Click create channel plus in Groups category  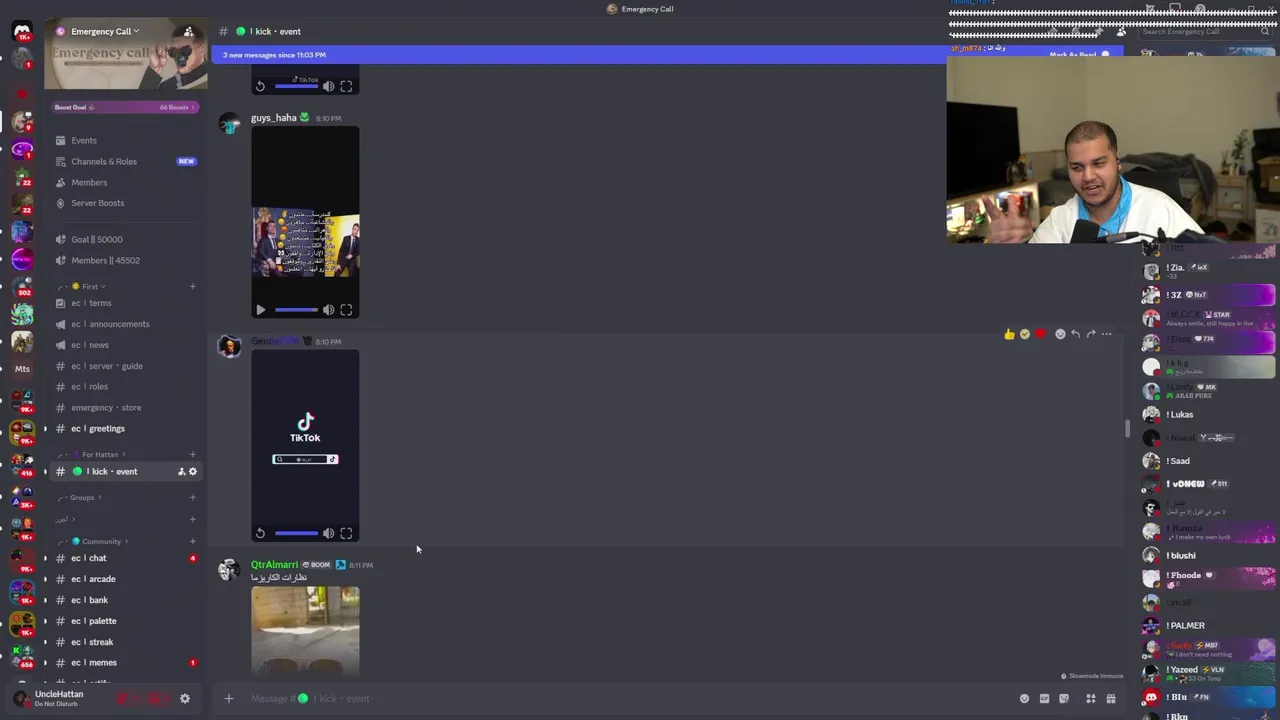tap(193, 497)
